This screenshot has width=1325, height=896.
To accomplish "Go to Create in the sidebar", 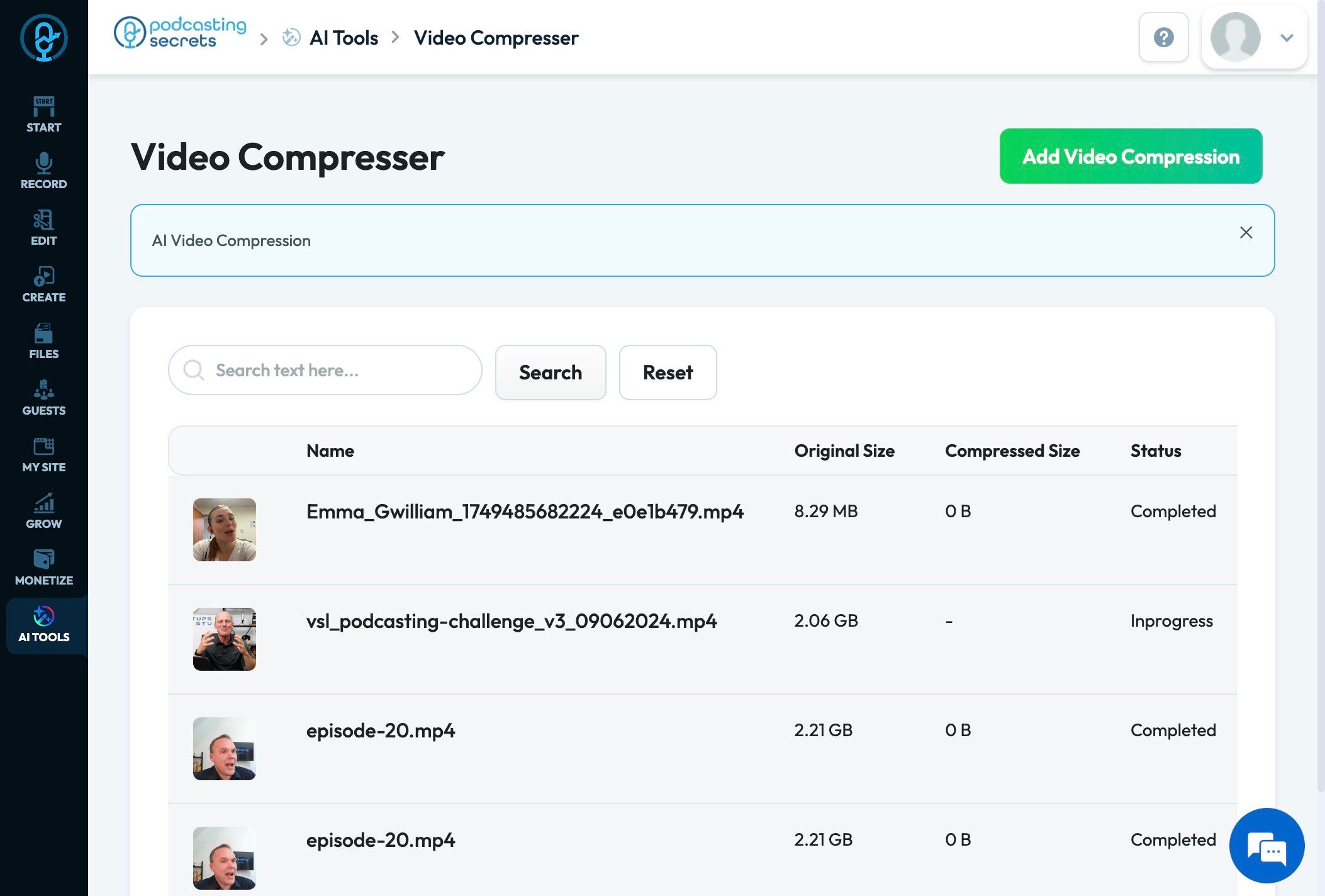I will coord(43,284).
